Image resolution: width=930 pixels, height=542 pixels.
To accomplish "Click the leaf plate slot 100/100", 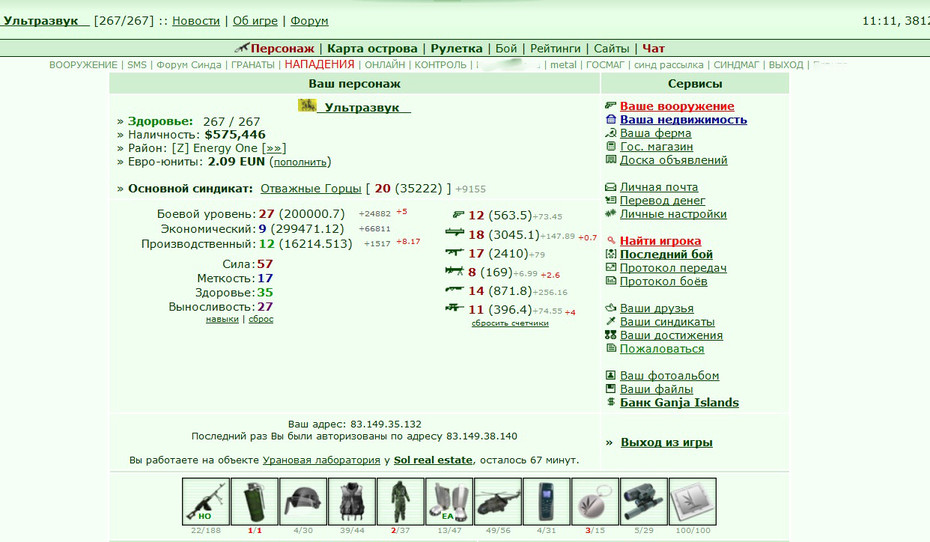I will pos(692,502).
